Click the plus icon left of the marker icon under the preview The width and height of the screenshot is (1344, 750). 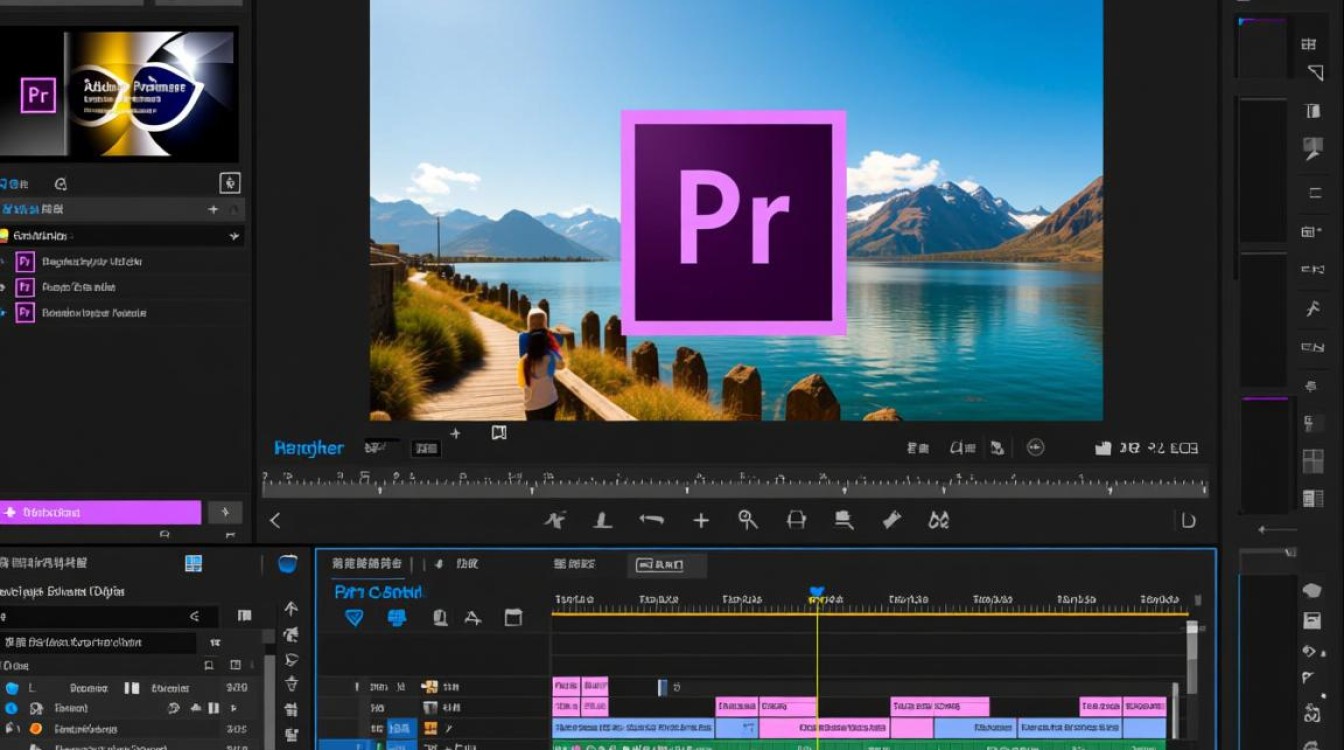[456, 433]
